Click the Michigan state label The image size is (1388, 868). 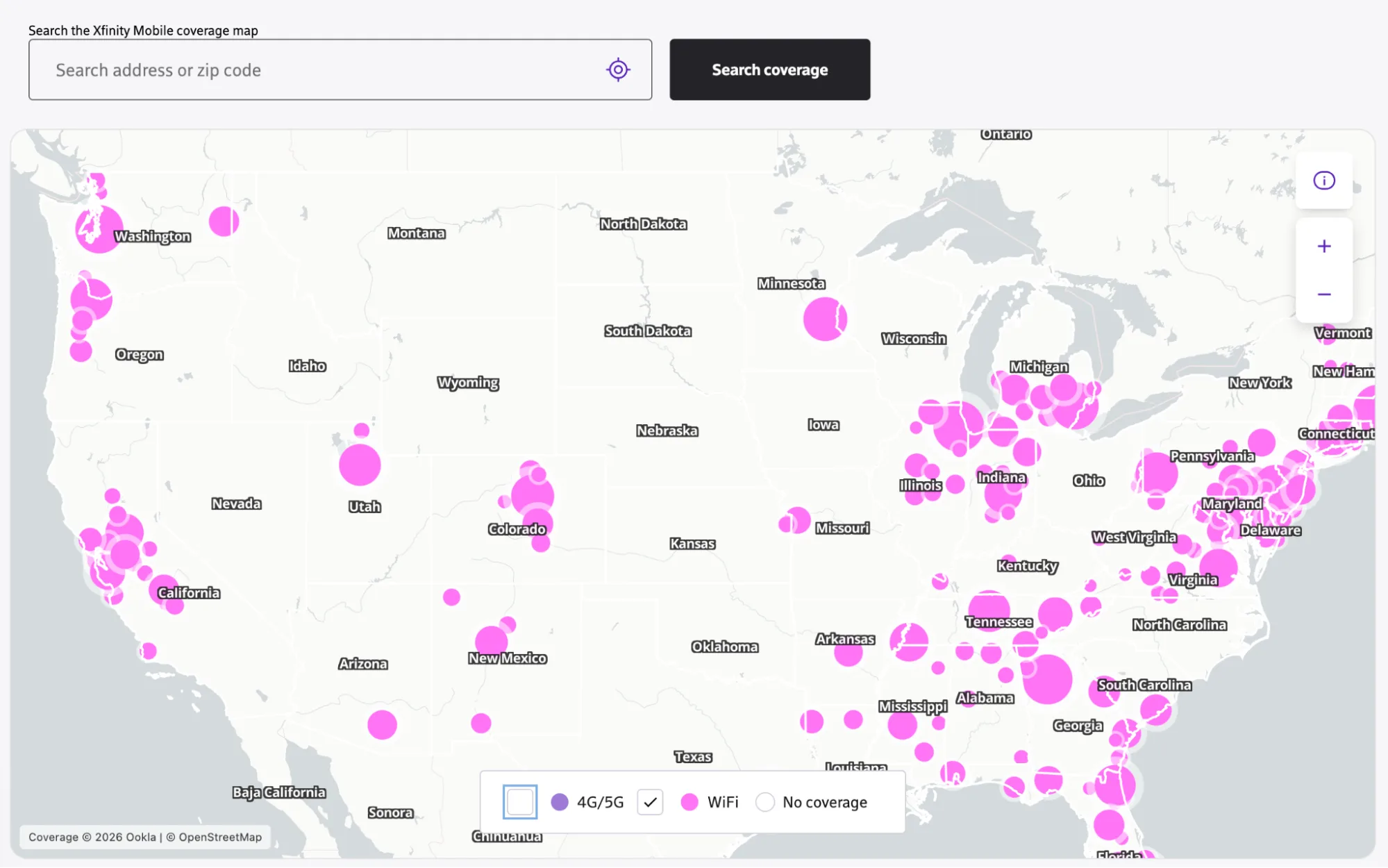click(1039, 367)
